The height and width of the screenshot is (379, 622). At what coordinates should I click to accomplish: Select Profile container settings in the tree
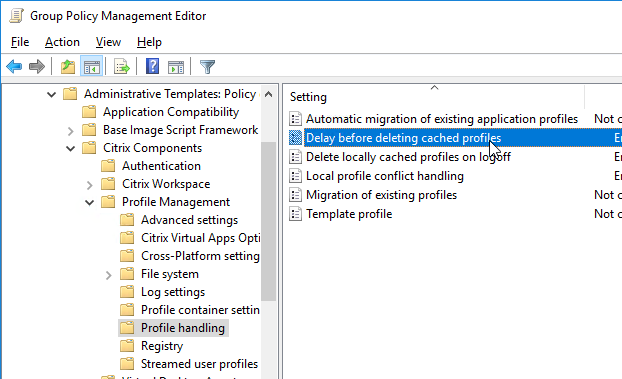200,310
